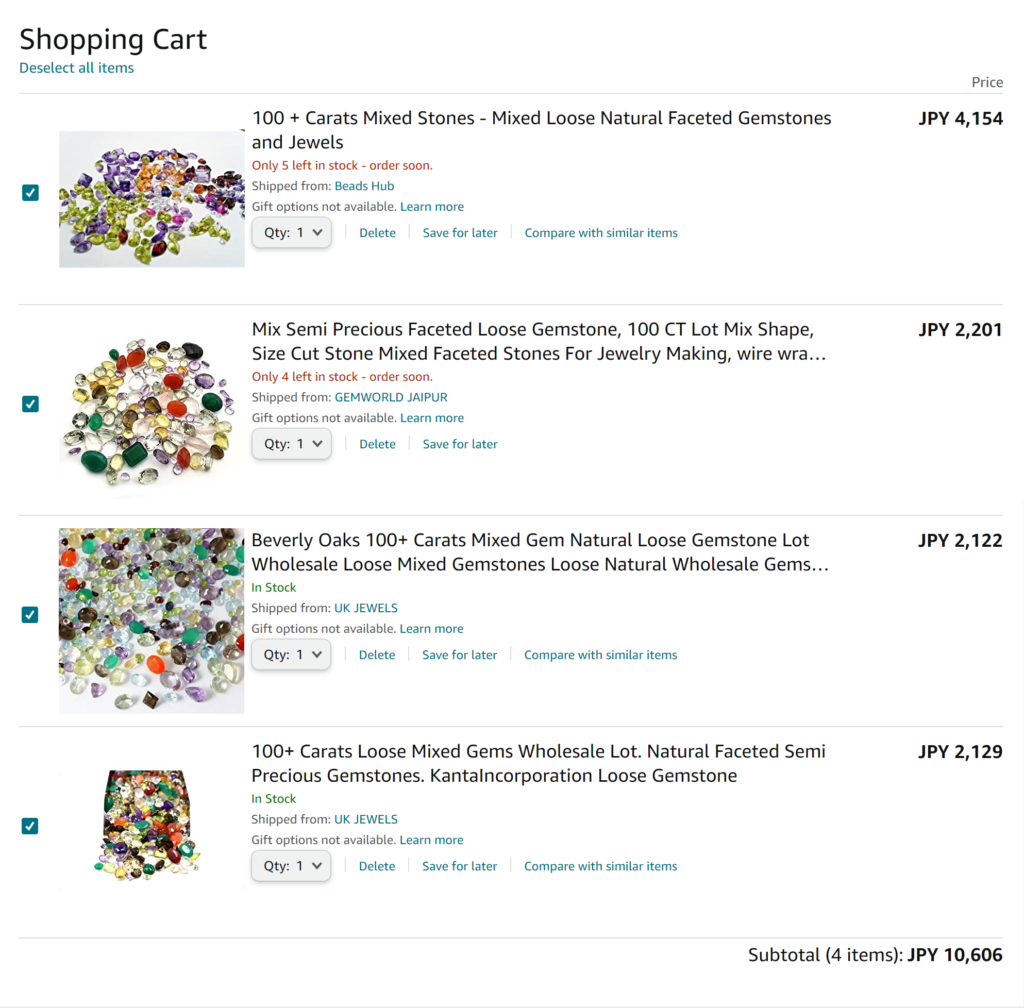This screenshot has height=1008, width=1024.
Task: Expand quantity selector for GEMWORLD JAIPUR item
Action: click(x=291, y=444)
